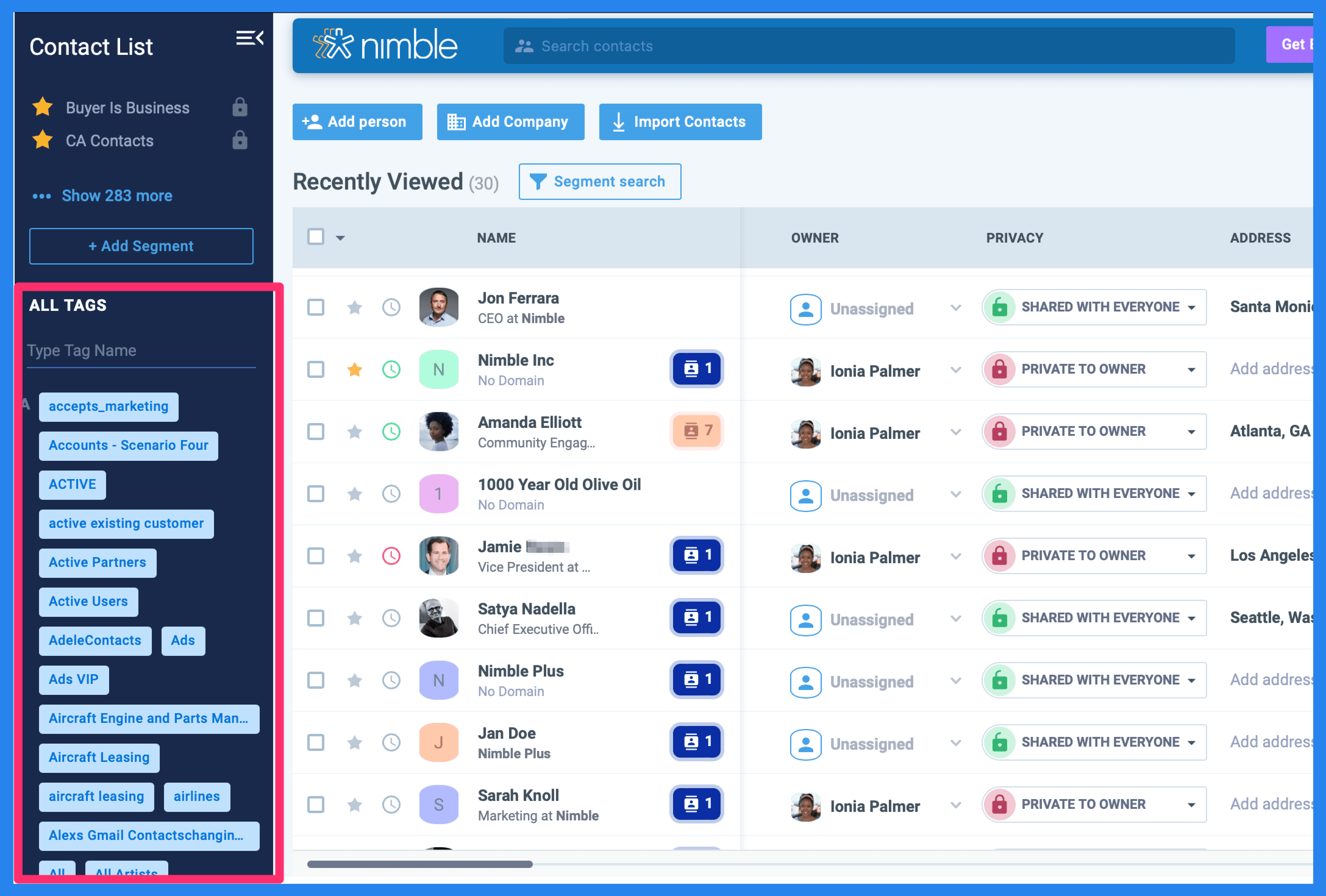
Task: Open contact count badge for Nimble Plus
Action: (x=697, y=680)
